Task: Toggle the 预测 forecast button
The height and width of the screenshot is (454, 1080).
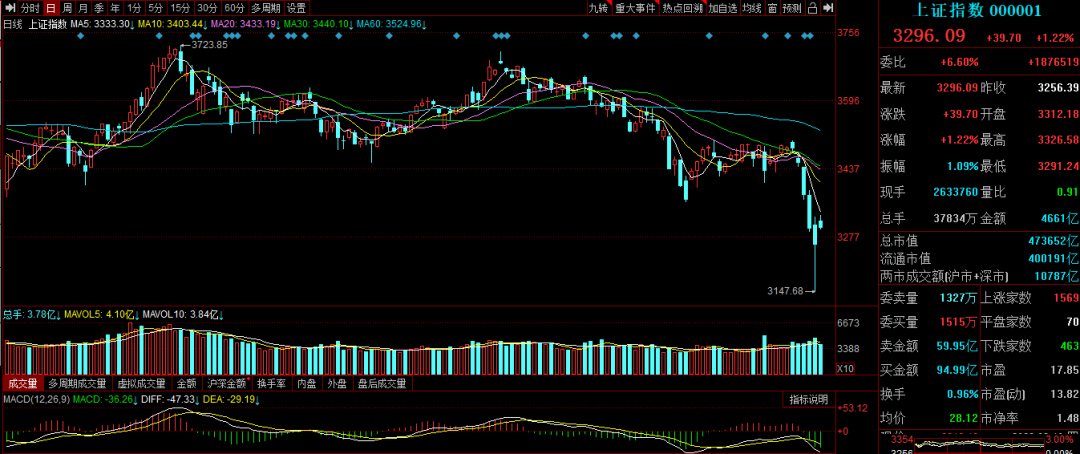Action: pos(792,8)
